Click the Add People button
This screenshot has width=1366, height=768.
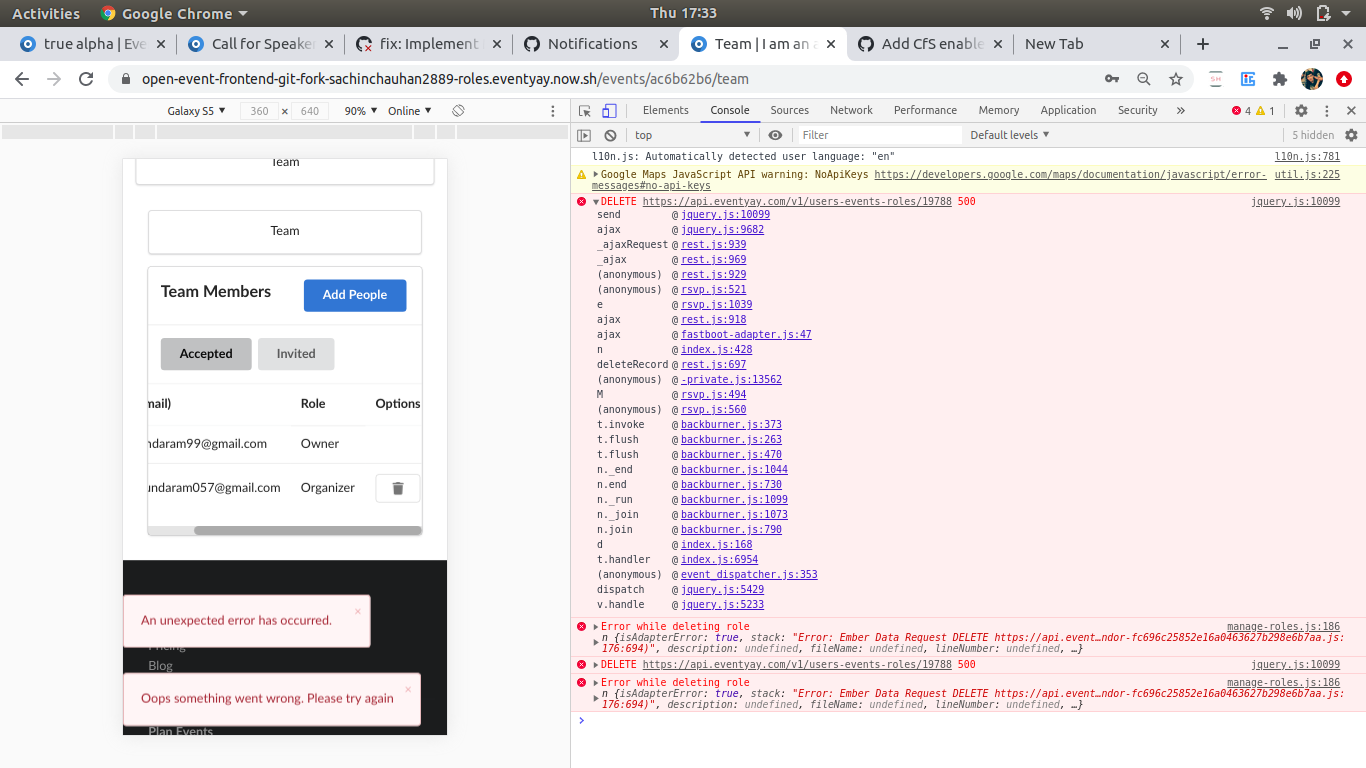[355, 295]
